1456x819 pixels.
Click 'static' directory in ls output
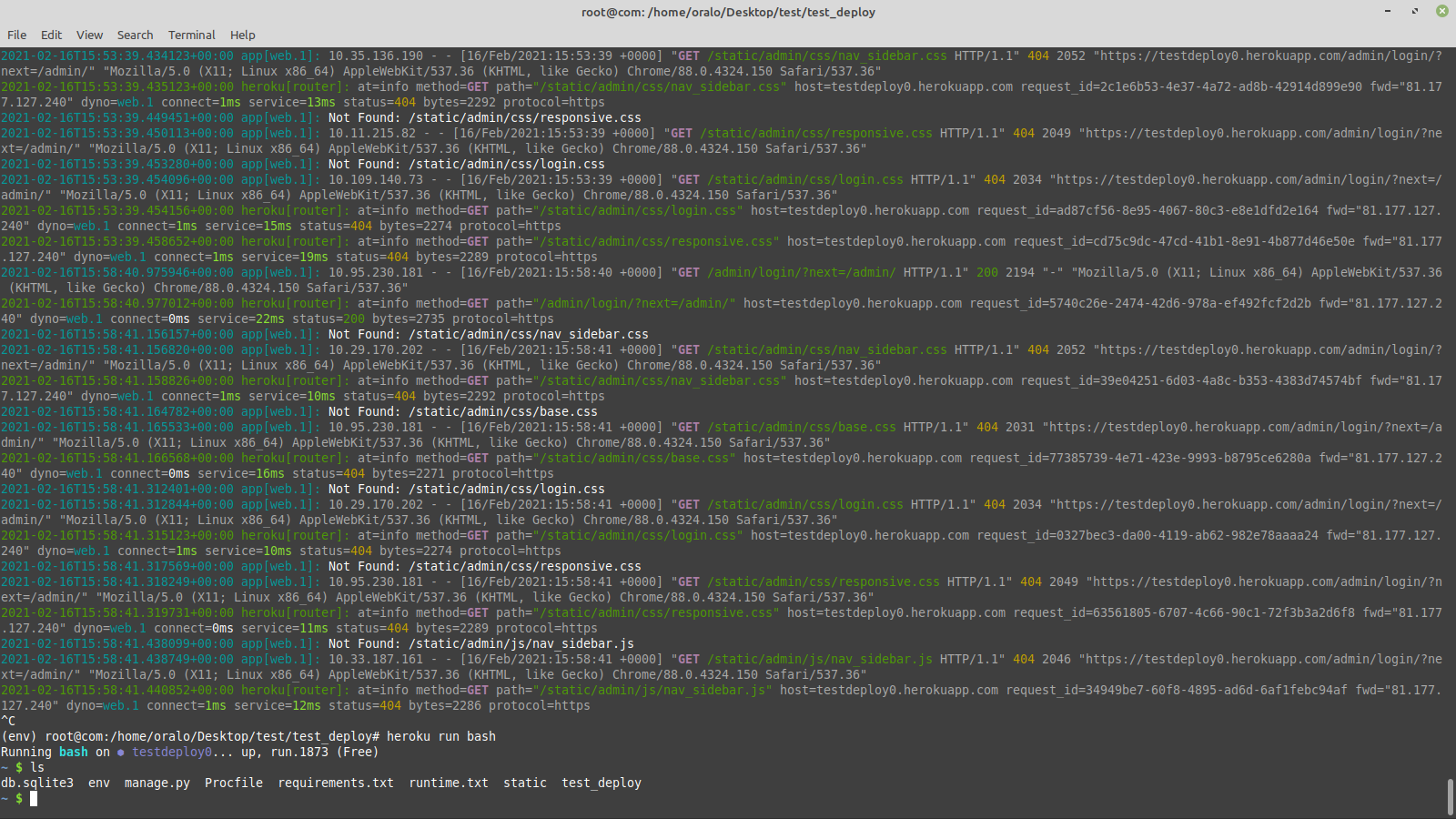point(525,783)
